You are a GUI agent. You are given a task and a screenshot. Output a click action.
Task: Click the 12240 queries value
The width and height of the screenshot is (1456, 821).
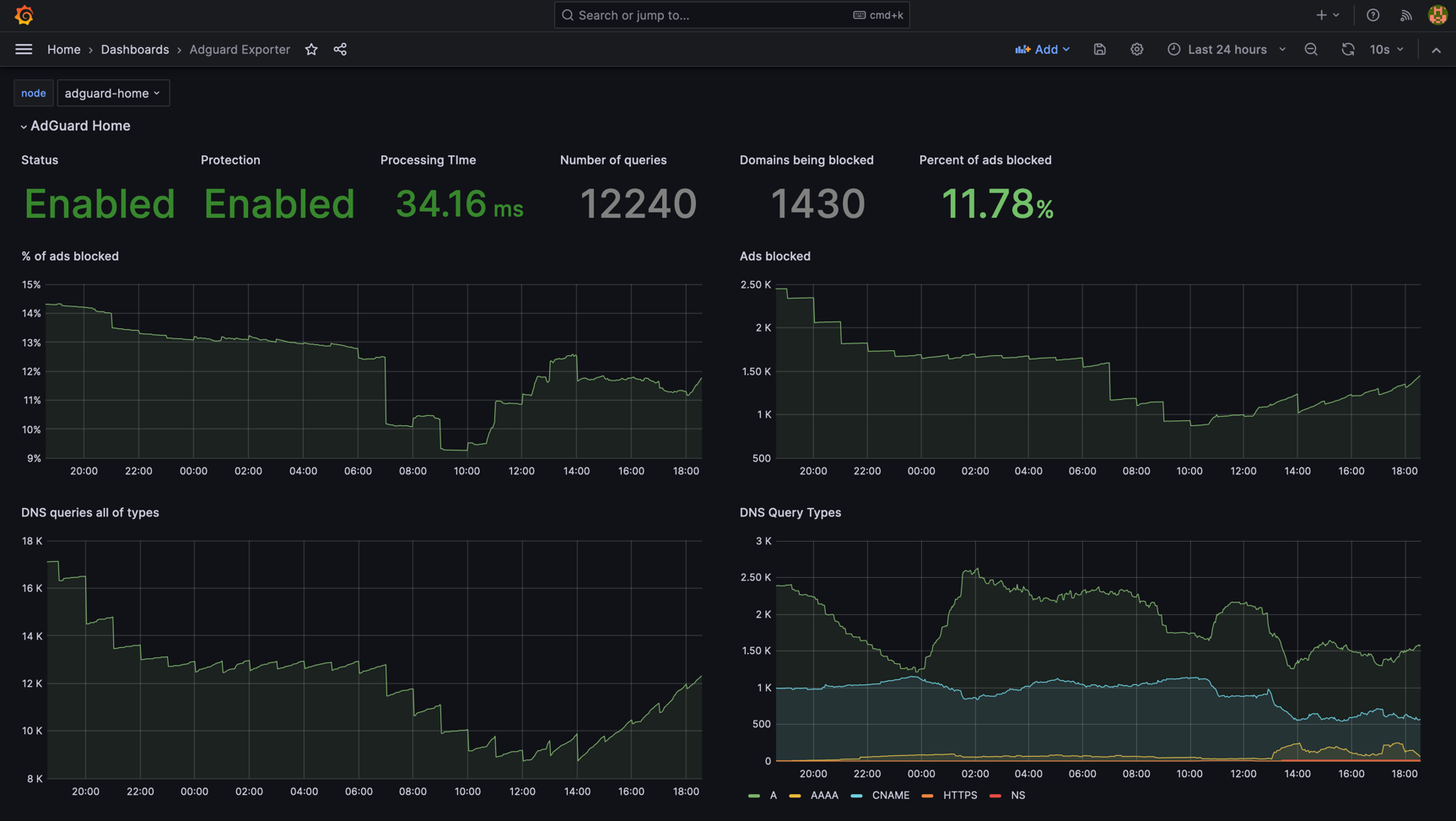639,204
